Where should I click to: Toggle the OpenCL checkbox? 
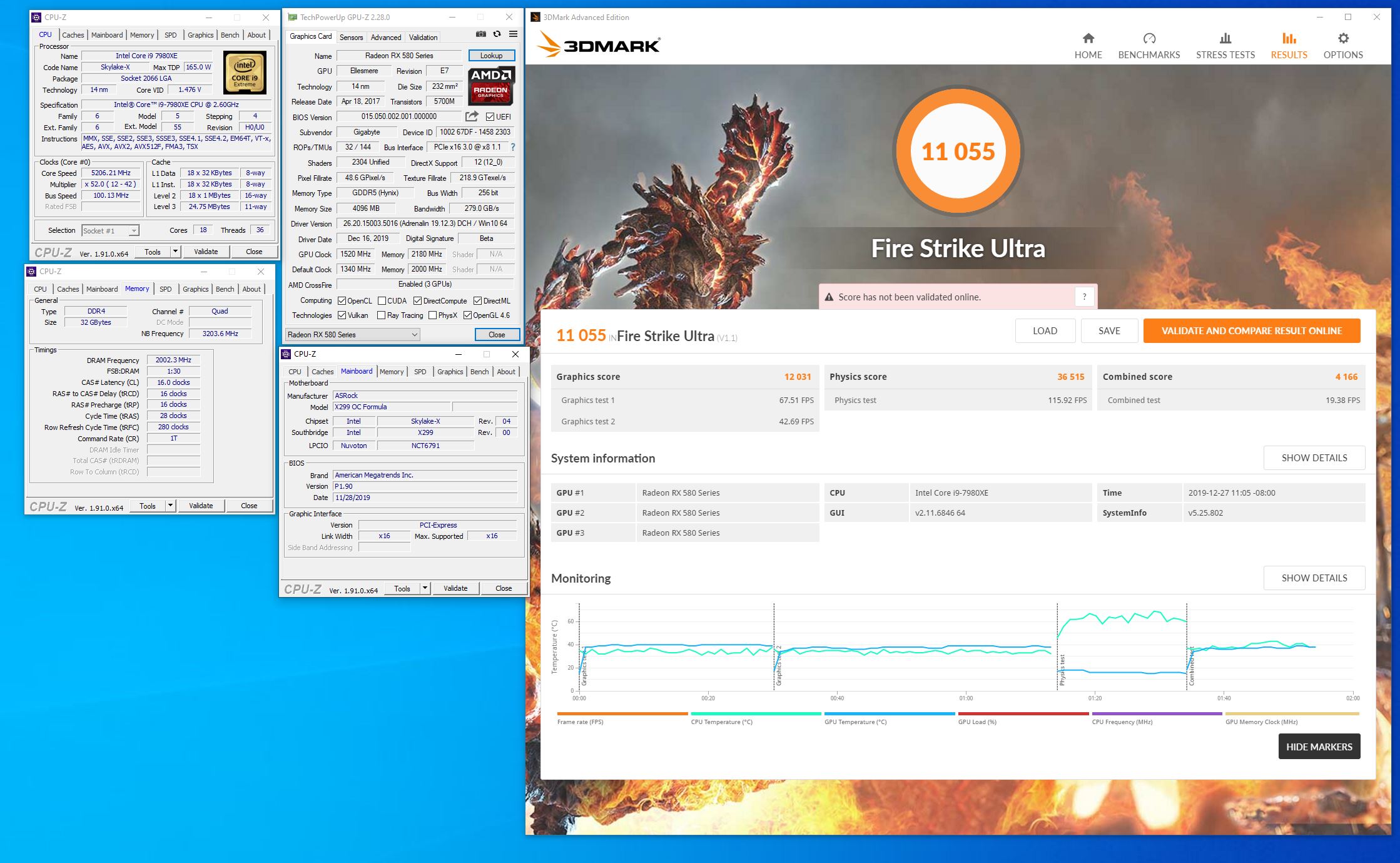click(342, 301)
